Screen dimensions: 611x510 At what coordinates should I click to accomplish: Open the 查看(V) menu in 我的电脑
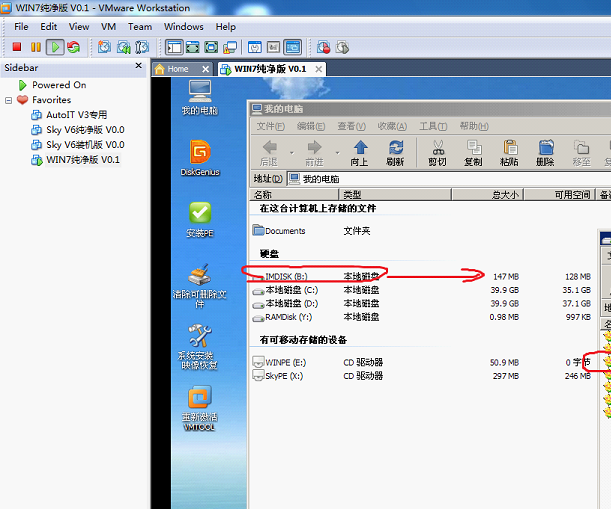(x=351, y=126)
